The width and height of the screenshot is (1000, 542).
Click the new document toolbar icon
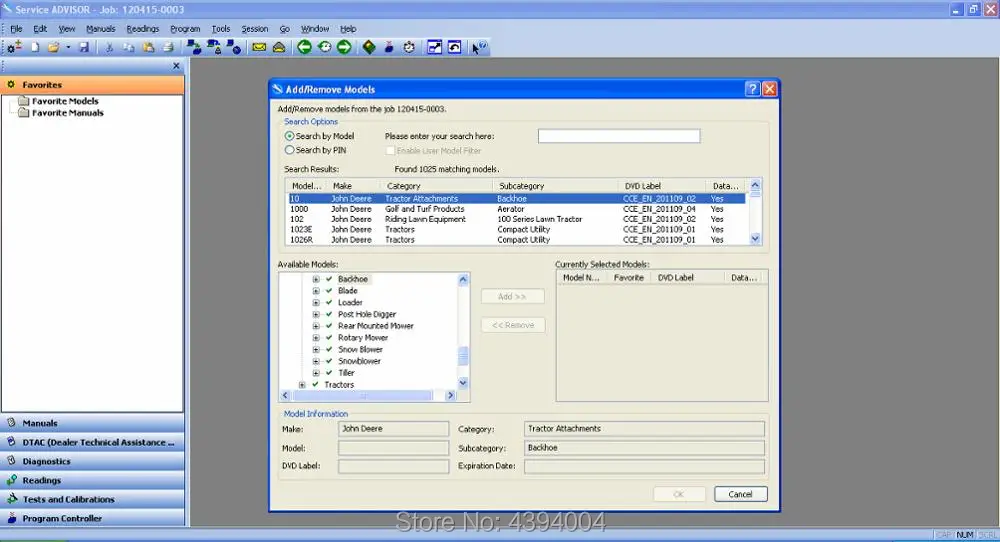[x=35, y=47]
